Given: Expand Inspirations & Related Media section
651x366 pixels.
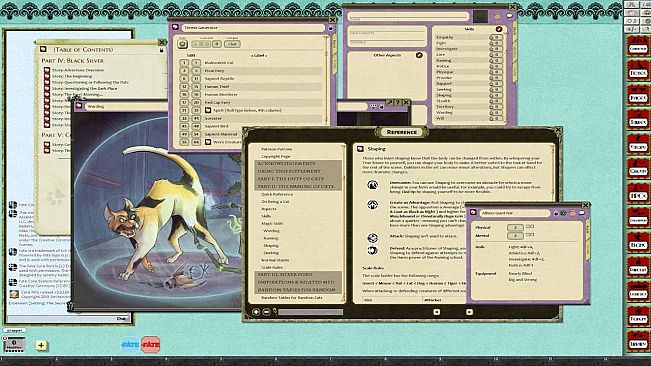Looking at the screenshot, I should click(x=298, y=282).
